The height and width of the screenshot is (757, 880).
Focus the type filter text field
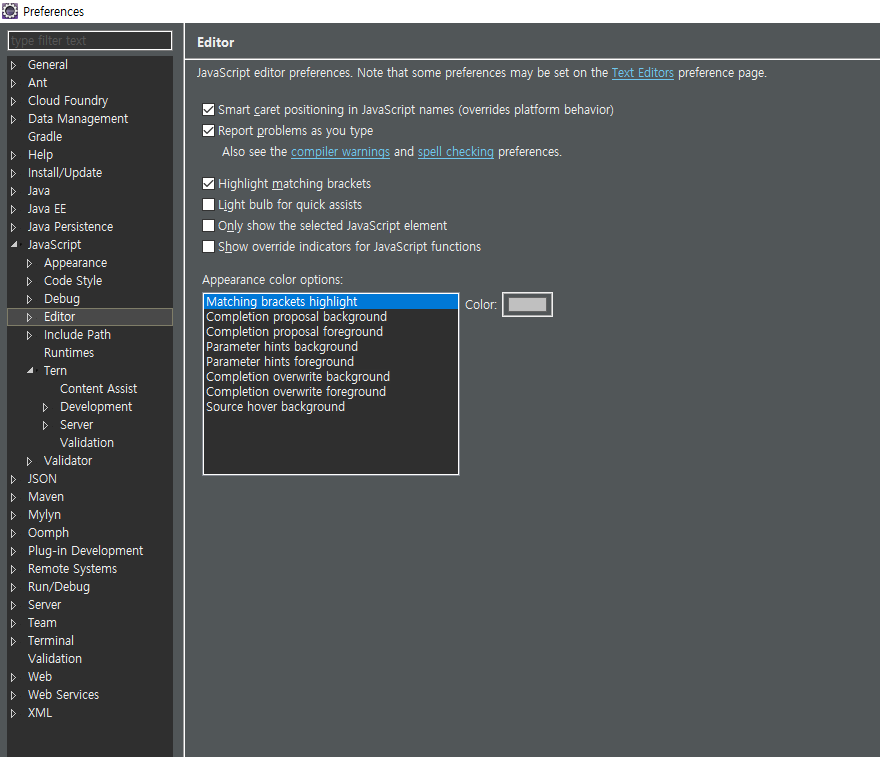pyautogui.click(x=90, y=40)
